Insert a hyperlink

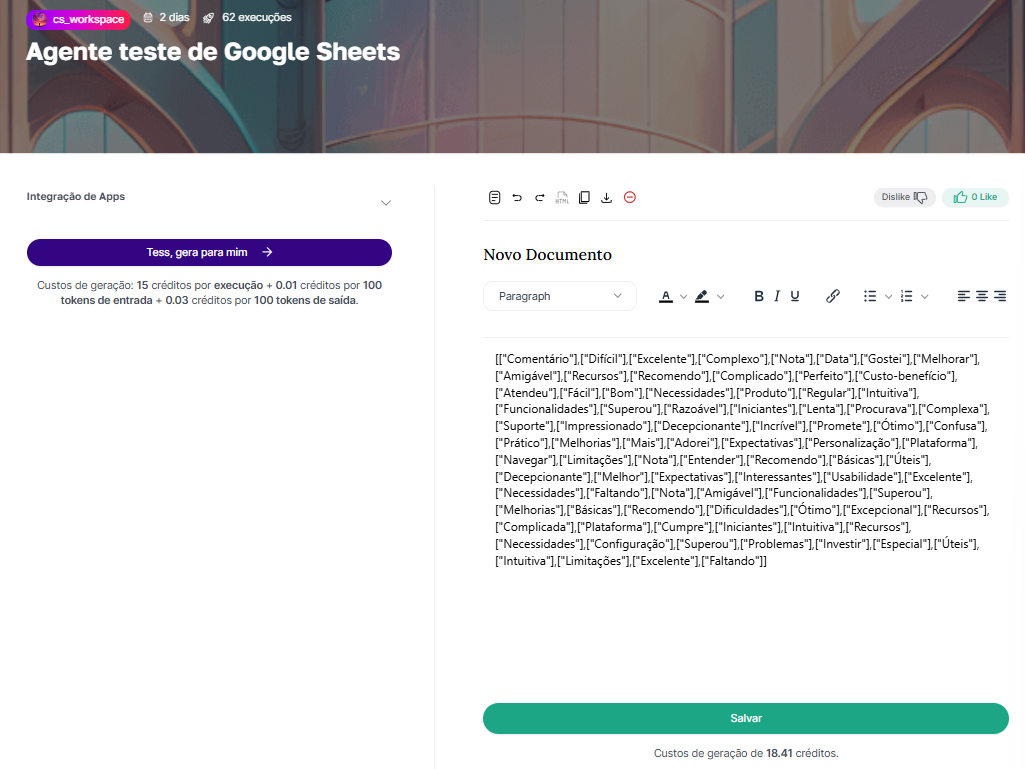tap(832, 296)
